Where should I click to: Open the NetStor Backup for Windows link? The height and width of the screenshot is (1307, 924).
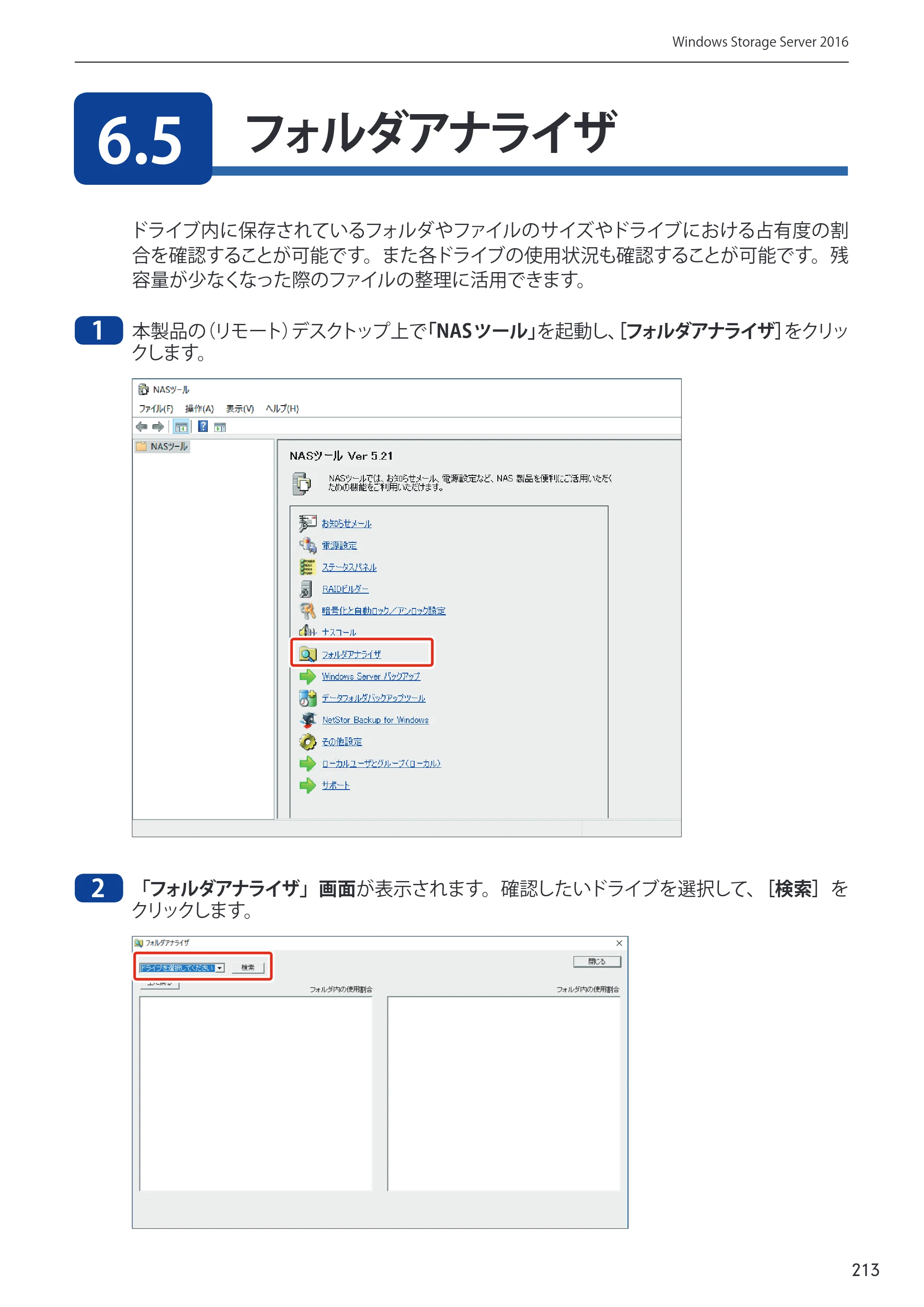tap(375, 720)
